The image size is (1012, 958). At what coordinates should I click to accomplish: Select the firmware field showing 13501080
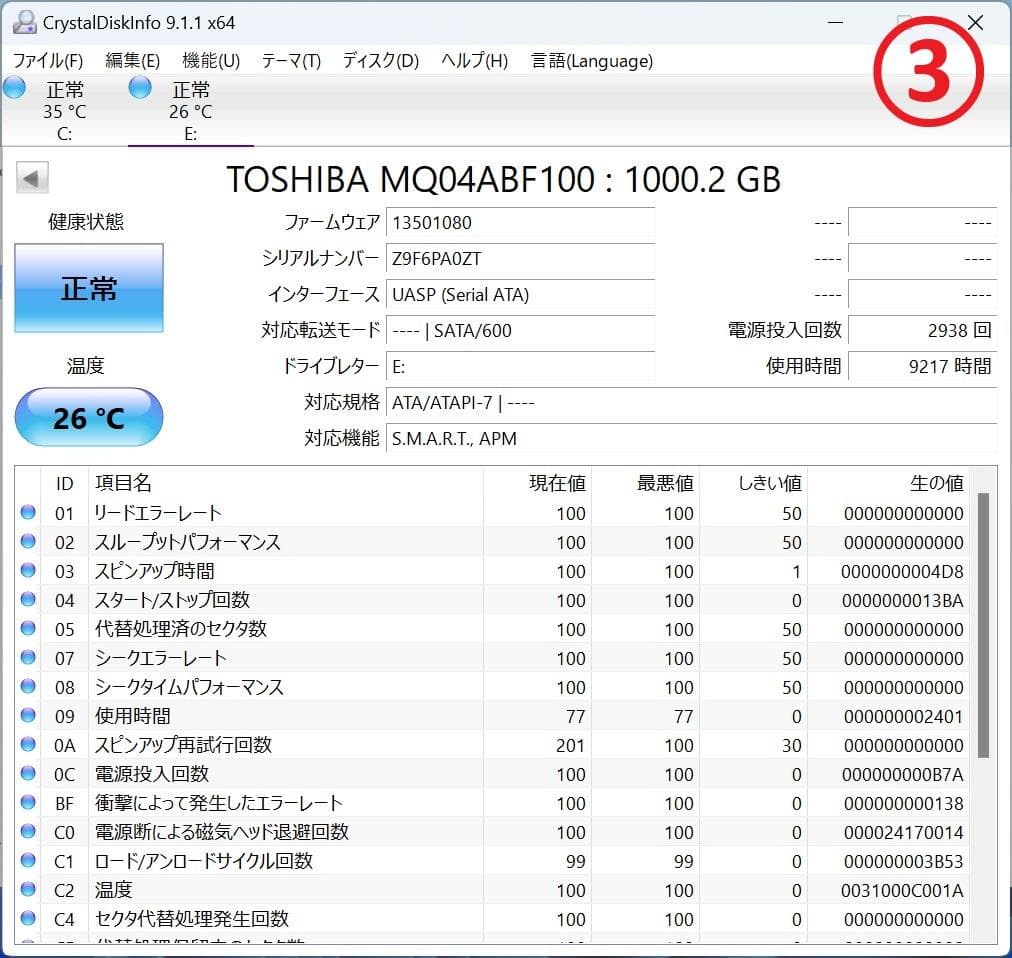(520, 222)
